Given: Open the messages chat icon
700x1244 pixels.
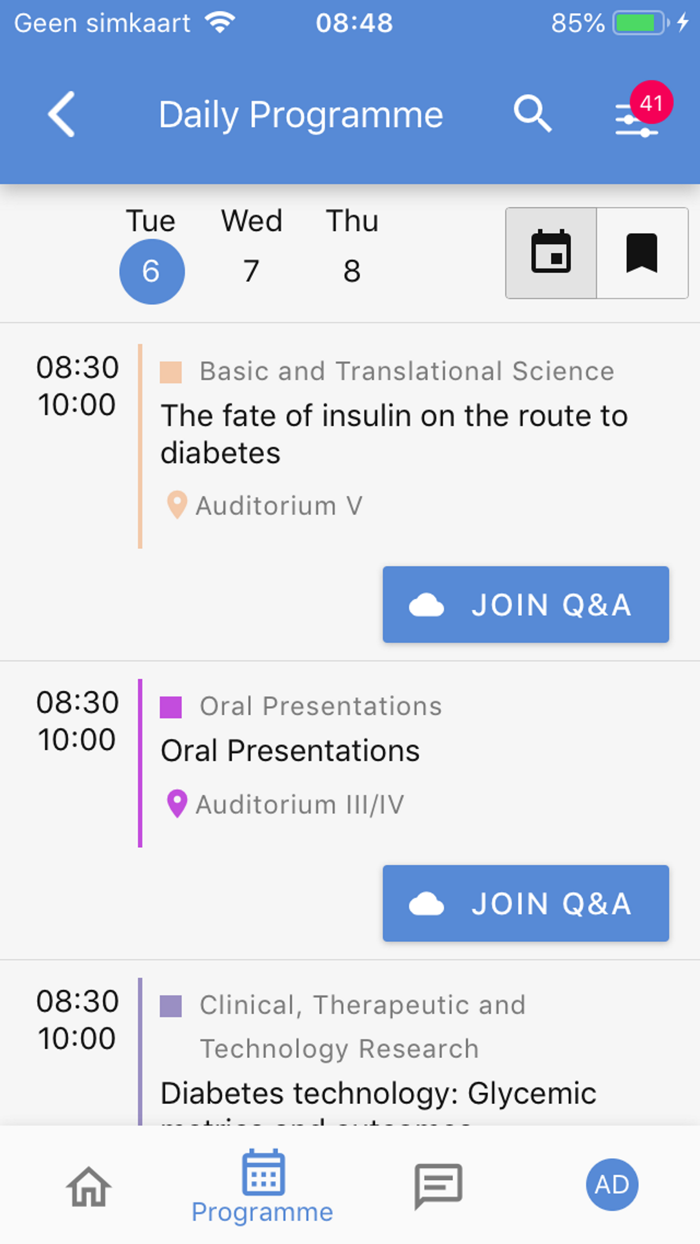Looking at the screenshot, I should coord(438,1186).
